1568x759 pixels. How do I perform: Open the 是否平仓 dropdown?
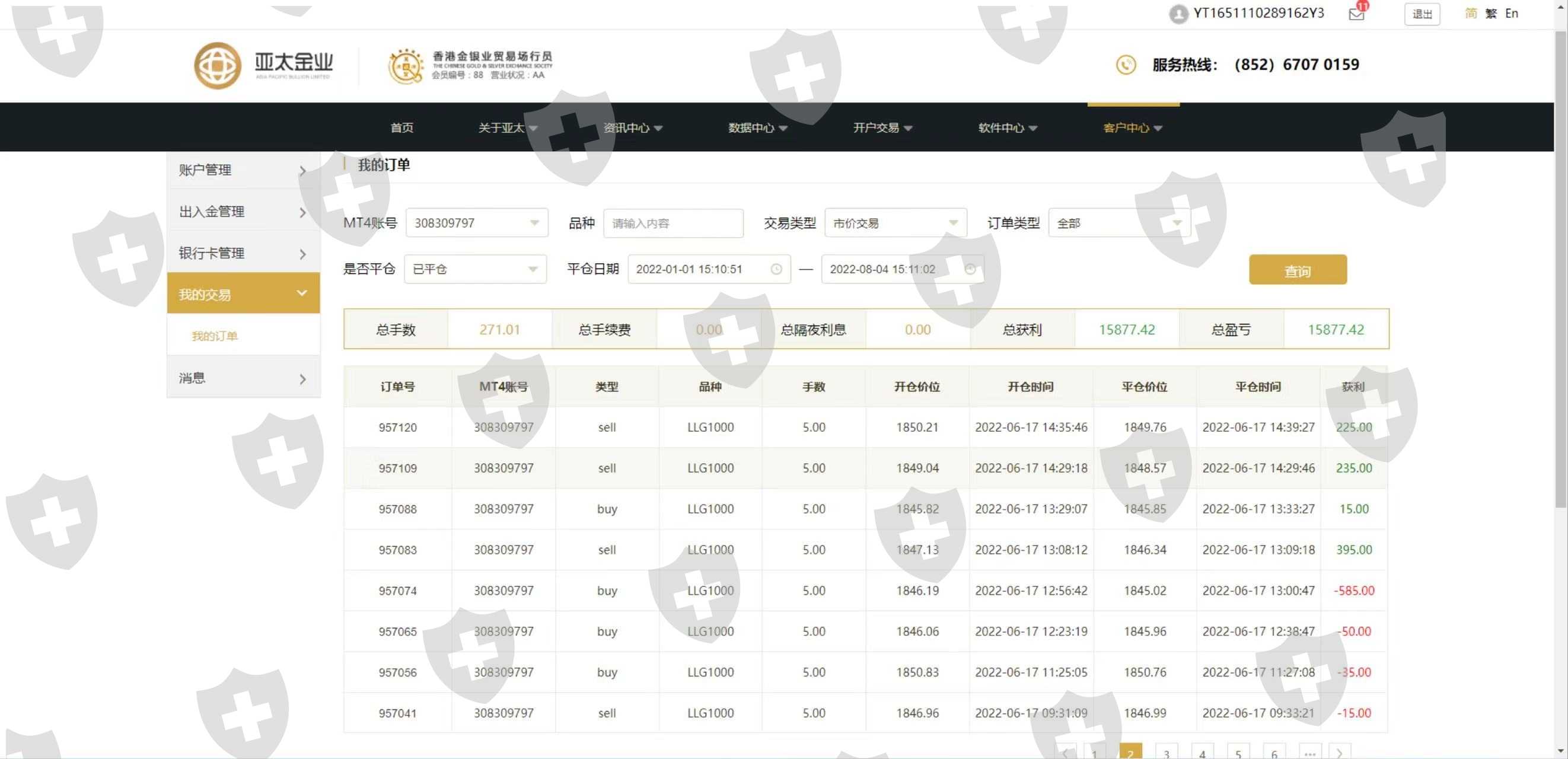point(475,269)
